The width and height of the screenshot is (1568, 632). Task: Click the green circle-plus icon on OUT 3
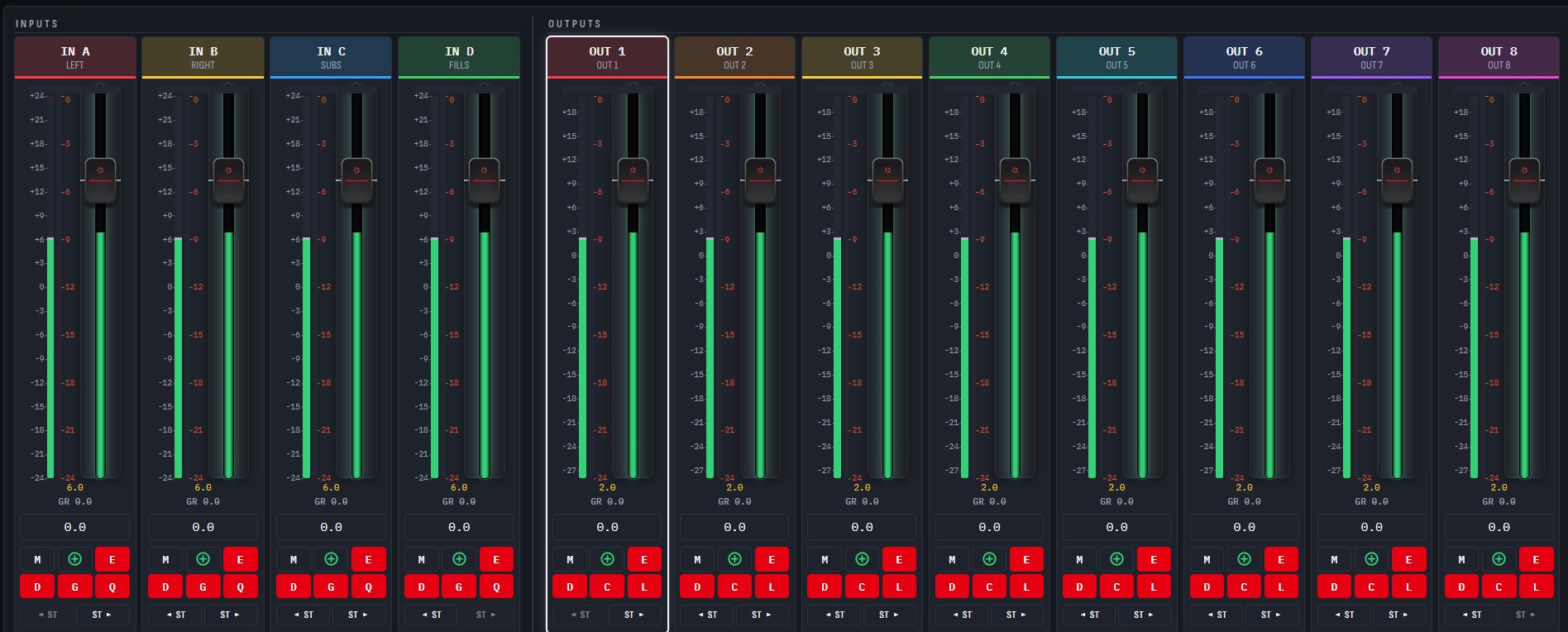tap(862, 559)
